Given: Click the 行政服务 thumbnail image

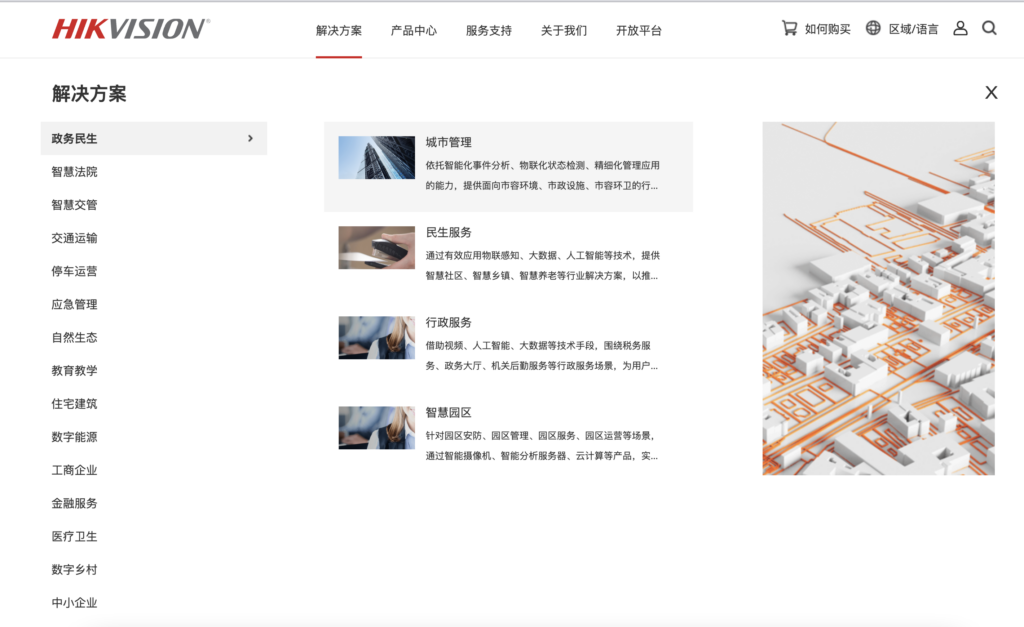Looking at the screenshot, I should click(377, 338).
